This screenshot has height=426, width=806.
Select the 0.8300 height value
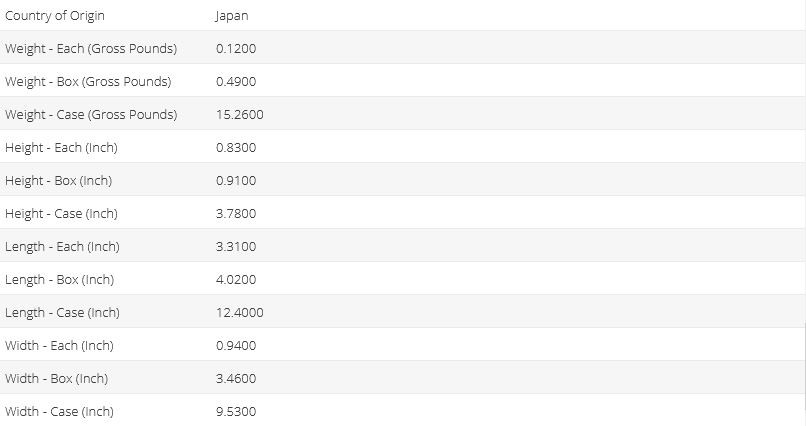click(236, 148)
